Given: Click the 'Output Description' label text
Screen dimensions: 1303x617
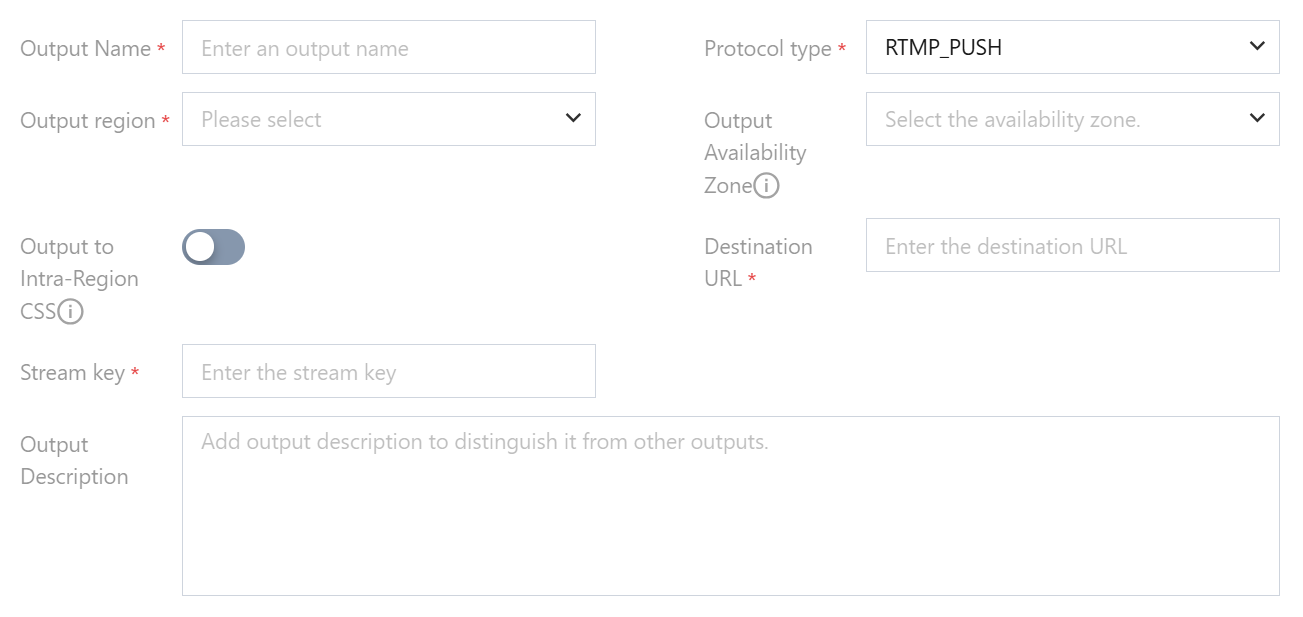Looking at the screenshot, I should (x=74, y=460).
